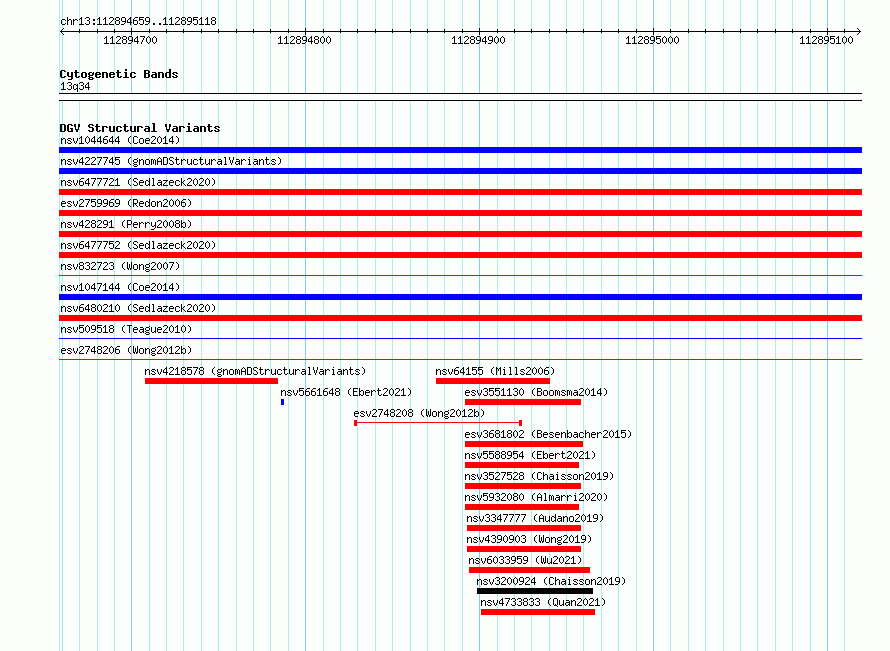Viewport: 890px width, 651px height.
Task: Click the red bar under nsv4390903
Action: 524,549
